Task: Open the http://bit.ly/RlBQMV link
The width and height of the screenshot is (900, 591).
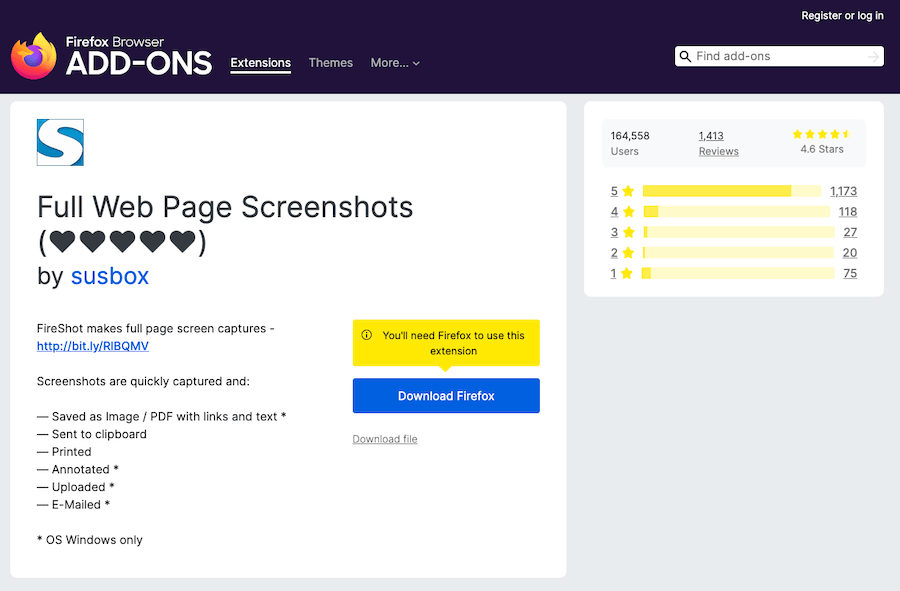Action: [x=93, y=346]
